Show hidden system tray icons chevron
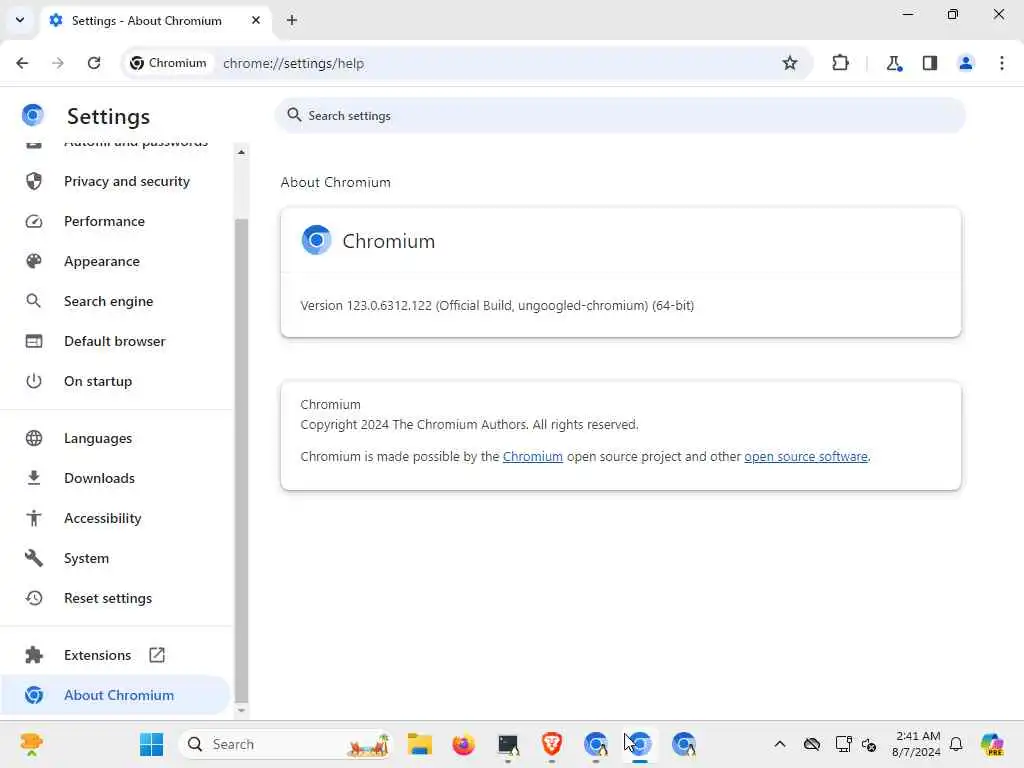This screenshot has height=768, width=1024. (x=779, y=744)
